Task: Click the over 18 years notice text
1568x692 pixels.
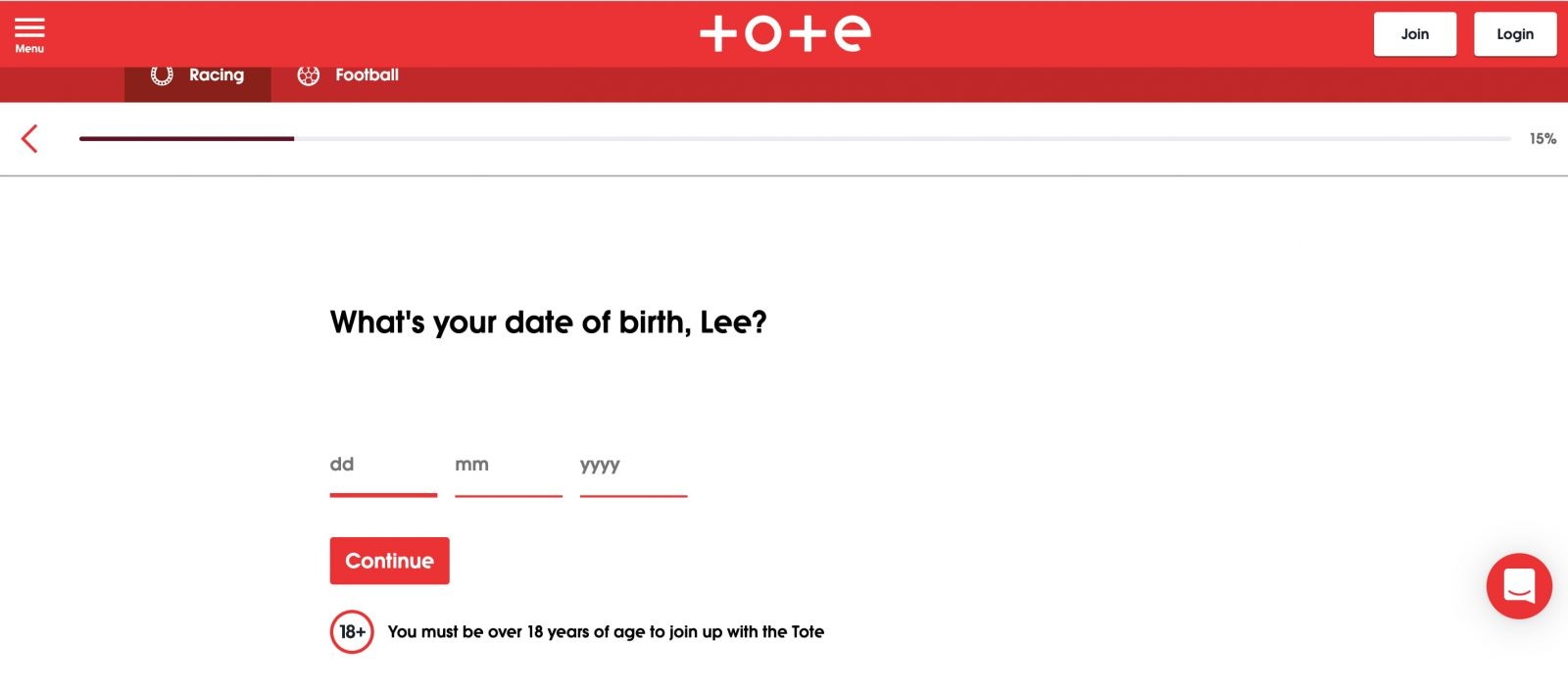Action: click(606, 632)
